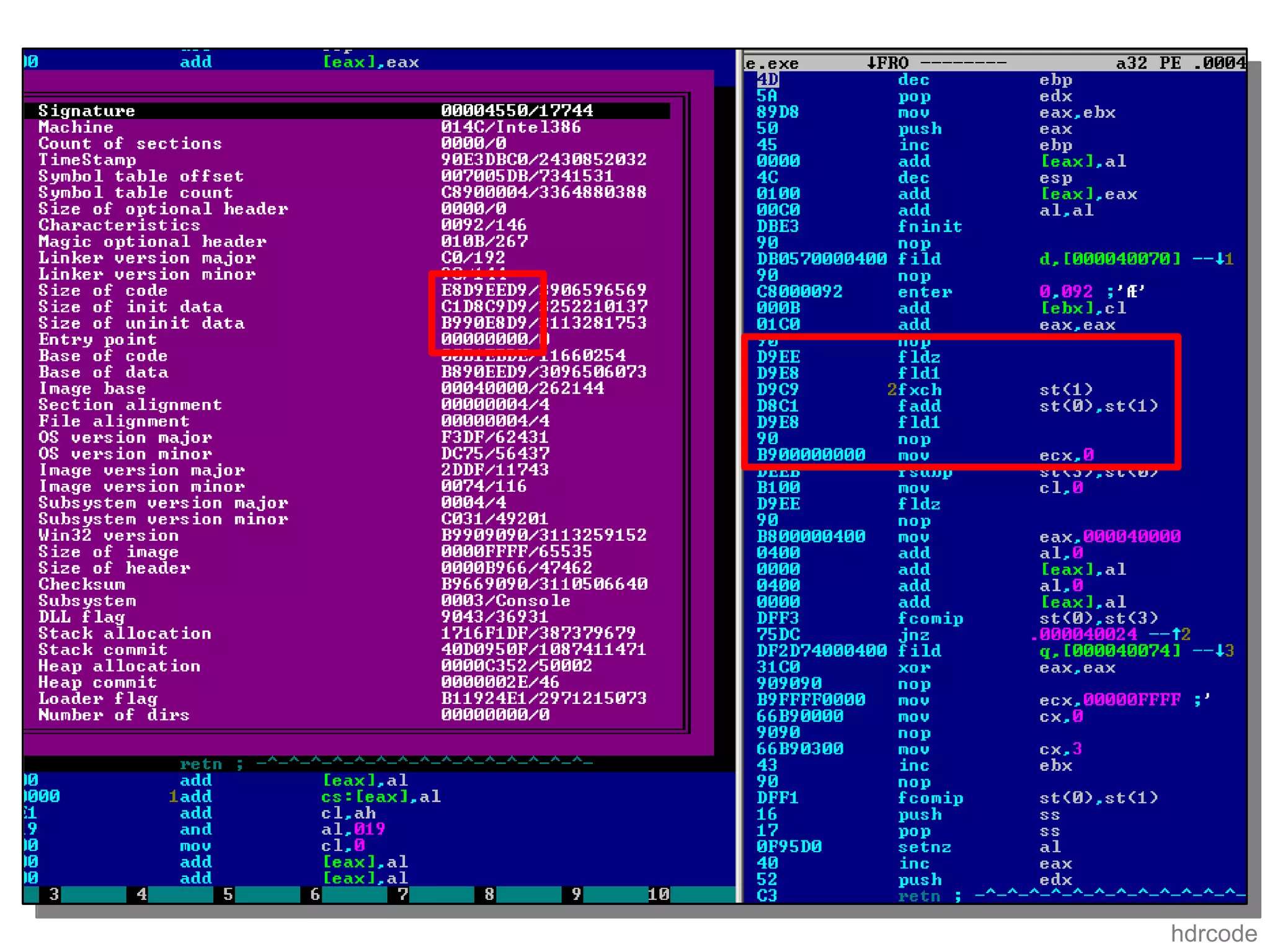This screenshot has height=952, width=1270.
Task: Select Symbol table count row
Action: point(347,192)
